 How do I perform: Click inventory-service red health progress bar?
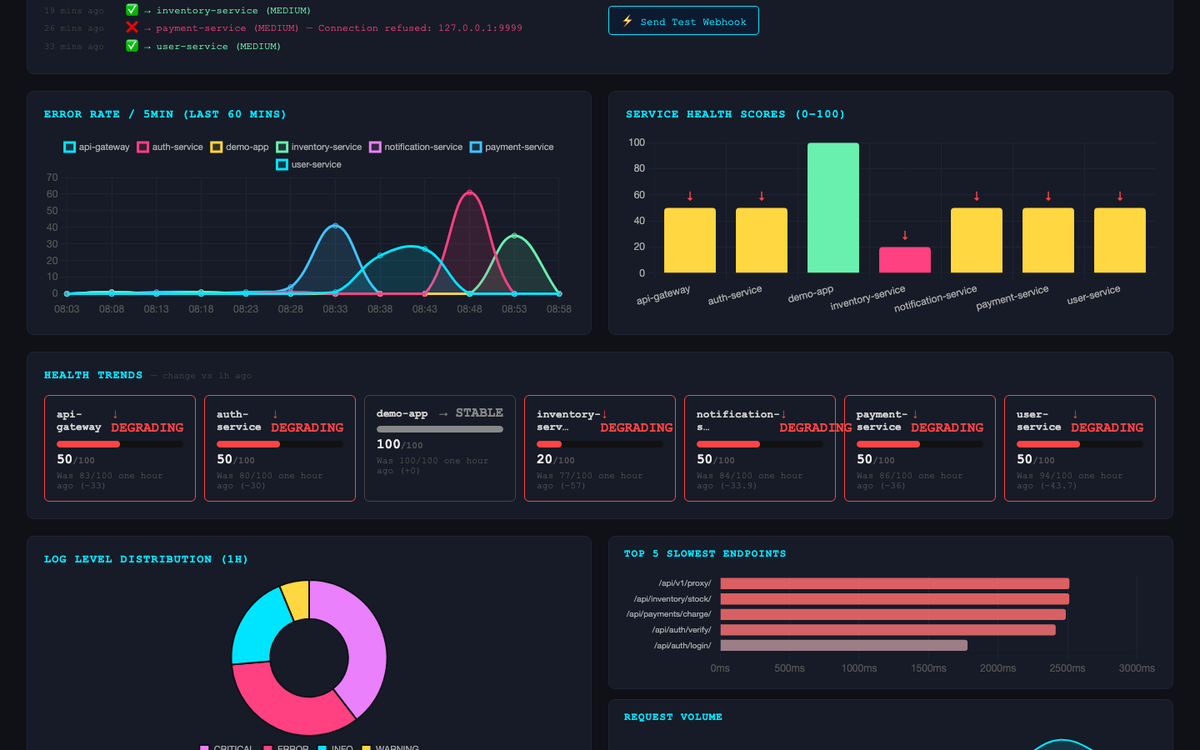click(x=549, y=444)
